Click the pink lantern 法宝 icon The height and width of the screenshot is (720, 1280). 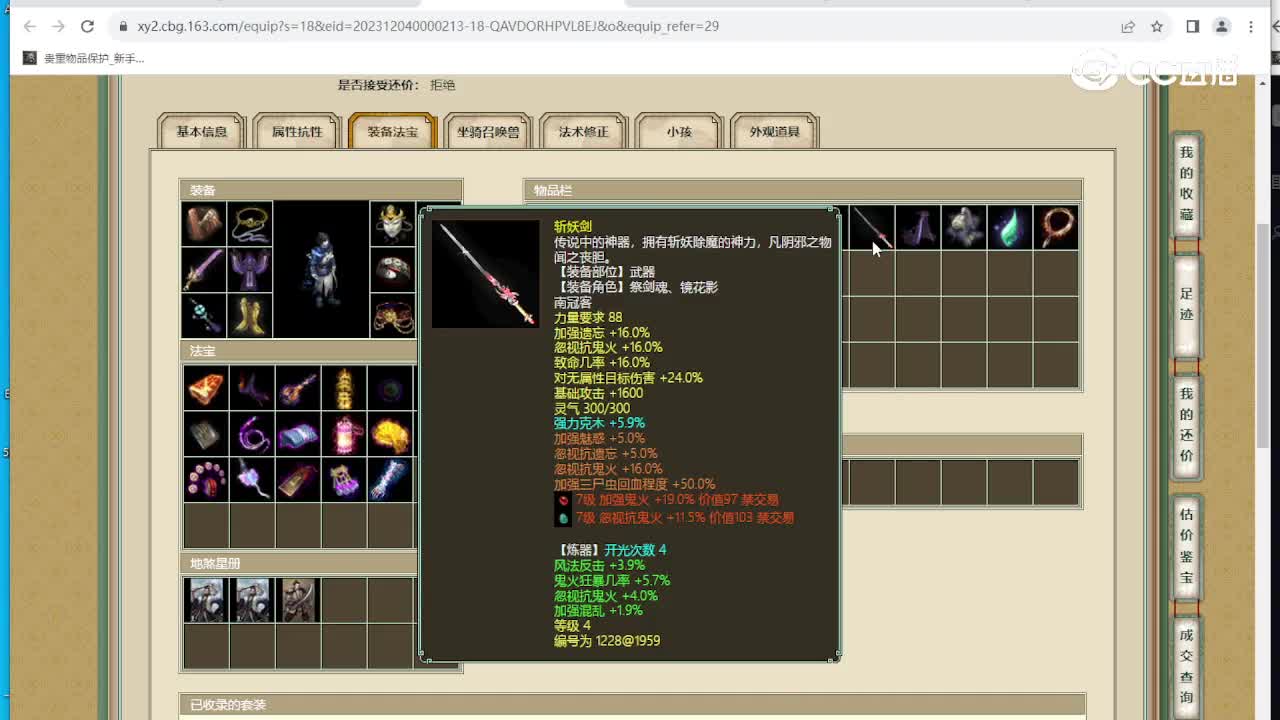pos(344,434)
